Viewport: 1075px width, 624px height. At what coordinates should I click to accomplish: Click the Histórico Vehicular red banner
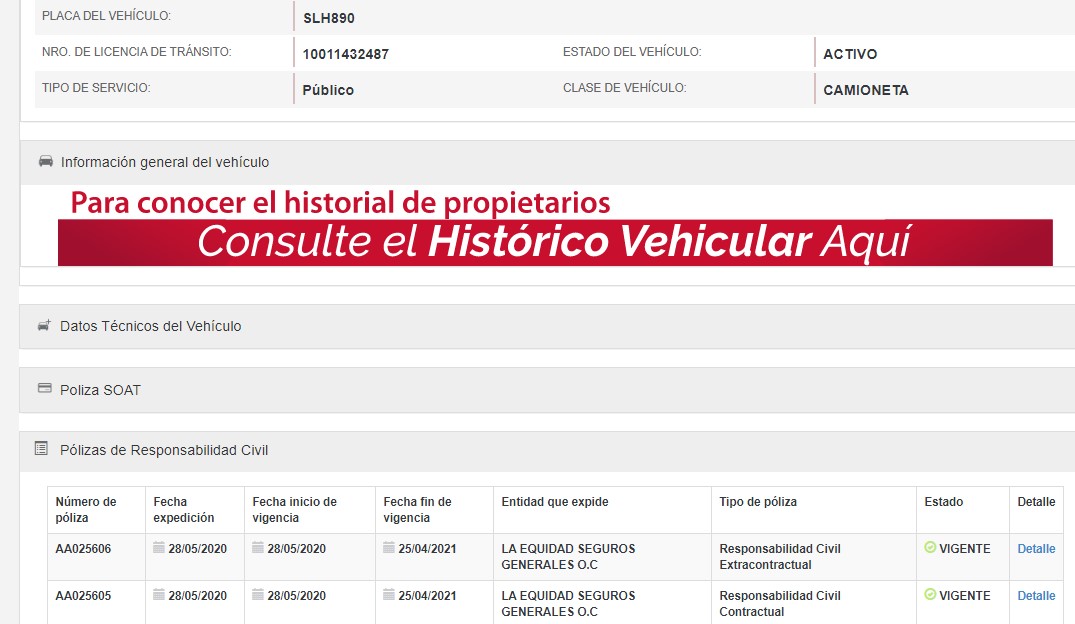coord(555,242)
